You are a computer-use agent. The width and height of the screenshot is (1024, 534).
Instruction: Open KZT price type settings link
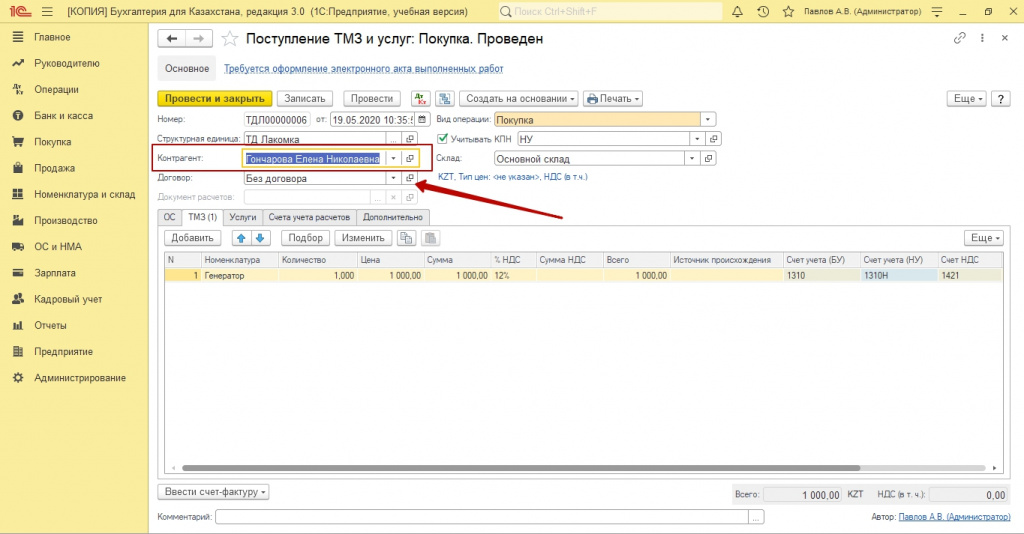513,177
